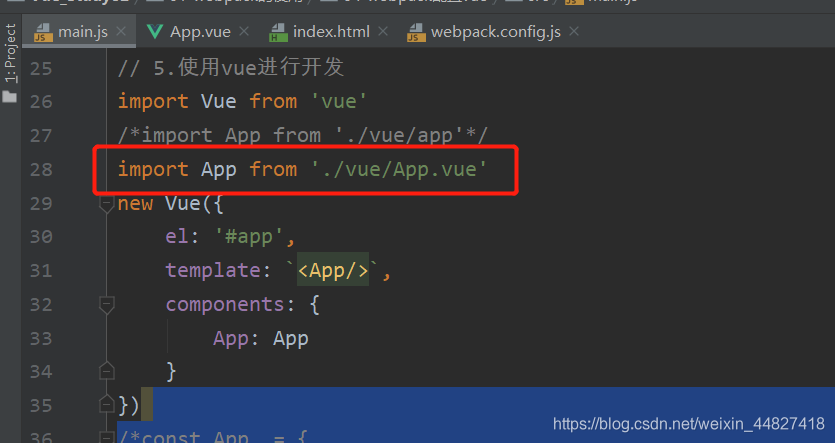This screenshot has height=443, width=835.
Task: Click the commented import on line 27
Action: 302,135
